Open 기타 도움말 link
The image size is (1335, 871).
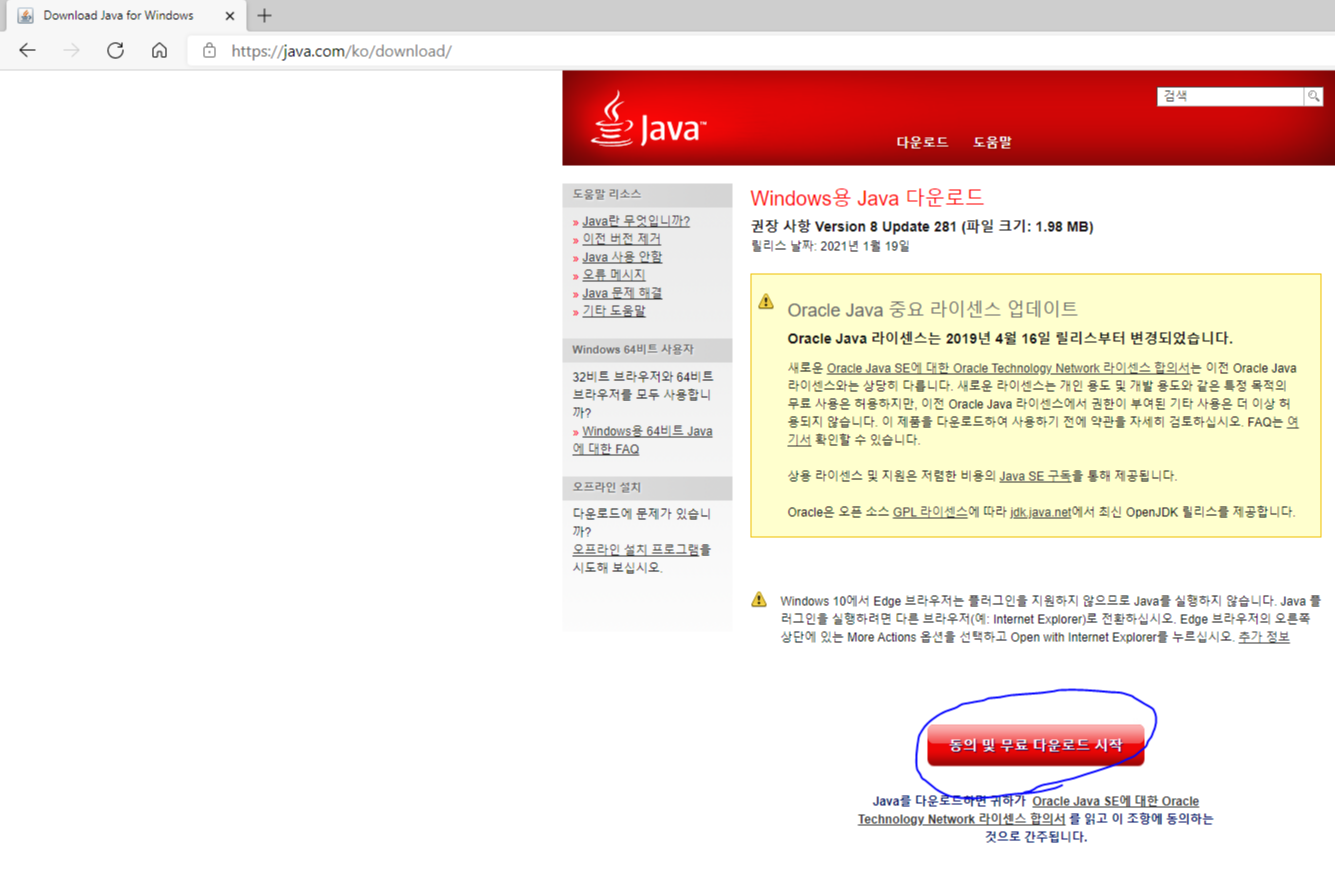click(x=614, y=311)
